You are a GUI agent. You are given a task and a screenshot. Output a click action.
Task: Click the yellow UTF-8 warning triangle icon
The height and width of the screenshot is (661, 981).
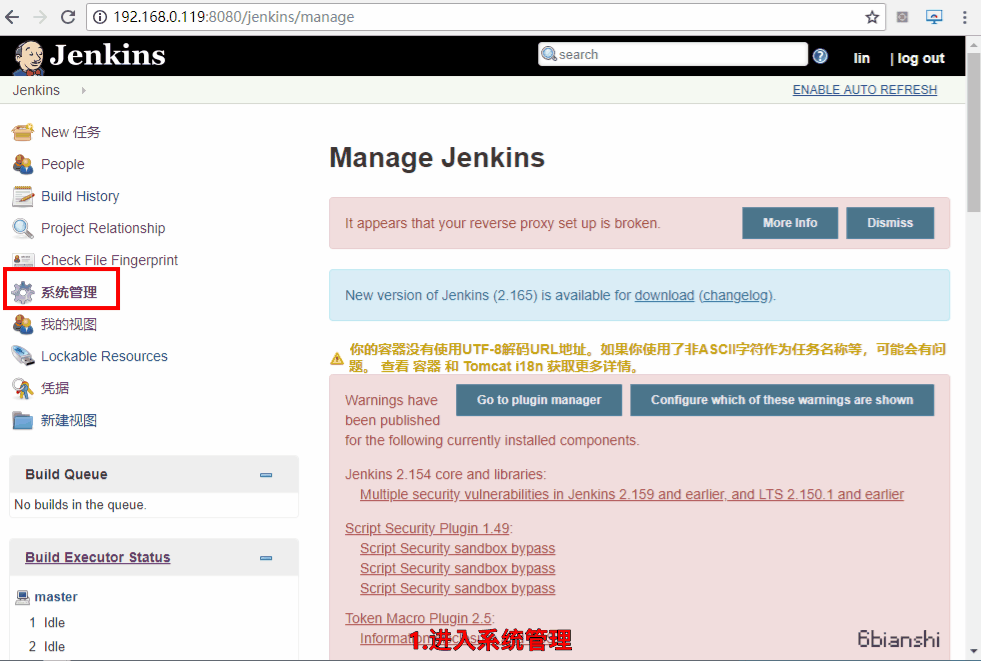coord(337,358)
